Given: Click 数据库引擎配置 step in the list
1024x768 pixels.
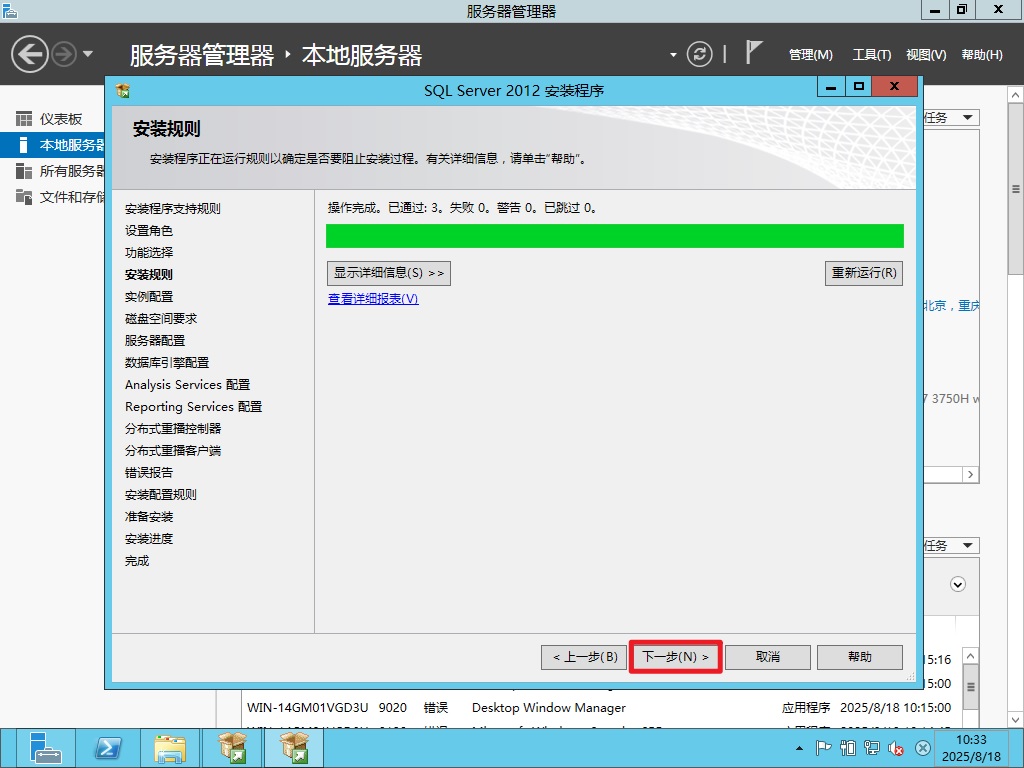Looking at the screenshot, I should (x=167, y=362).
